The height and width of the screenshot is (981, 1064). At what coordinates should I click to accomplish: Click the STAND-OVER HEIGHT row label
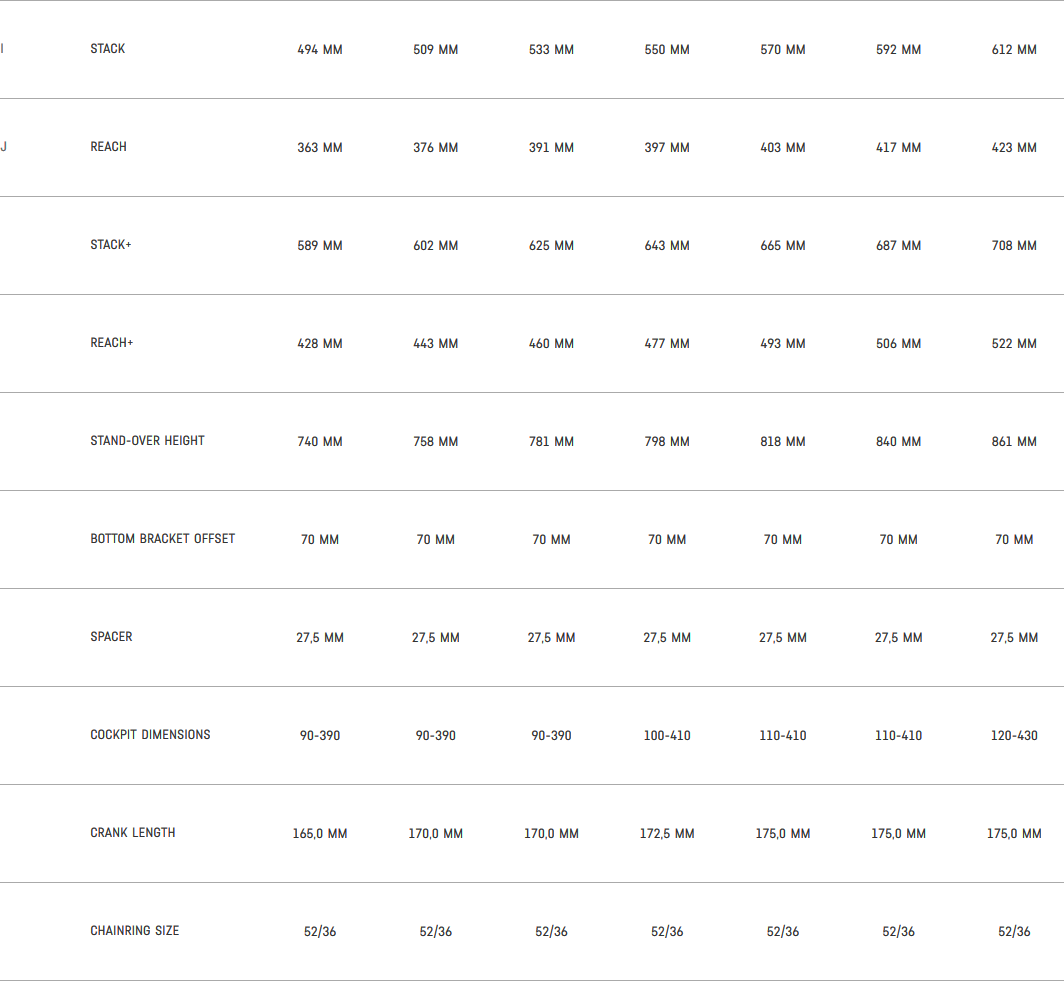pos(147,441)
